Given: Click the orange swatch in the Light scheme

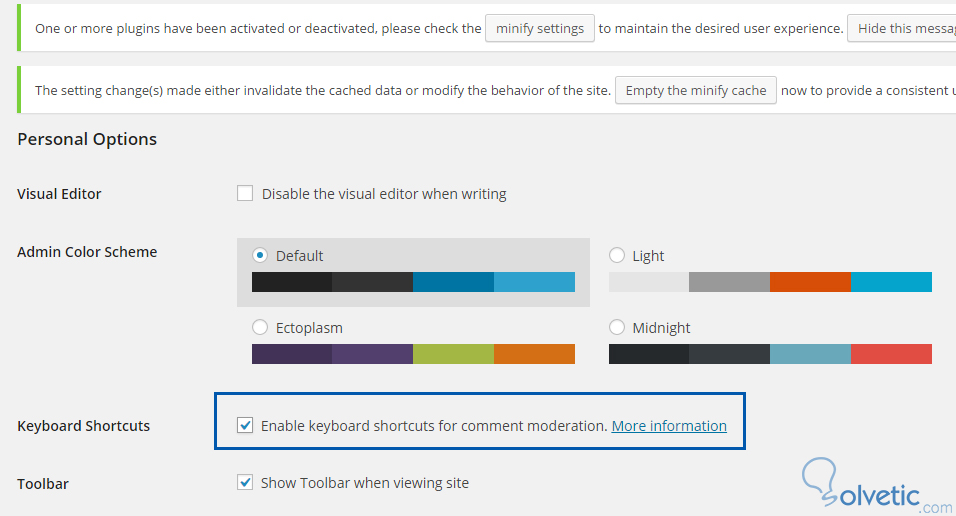Looking at the screenshot, I should pos(810,282).
